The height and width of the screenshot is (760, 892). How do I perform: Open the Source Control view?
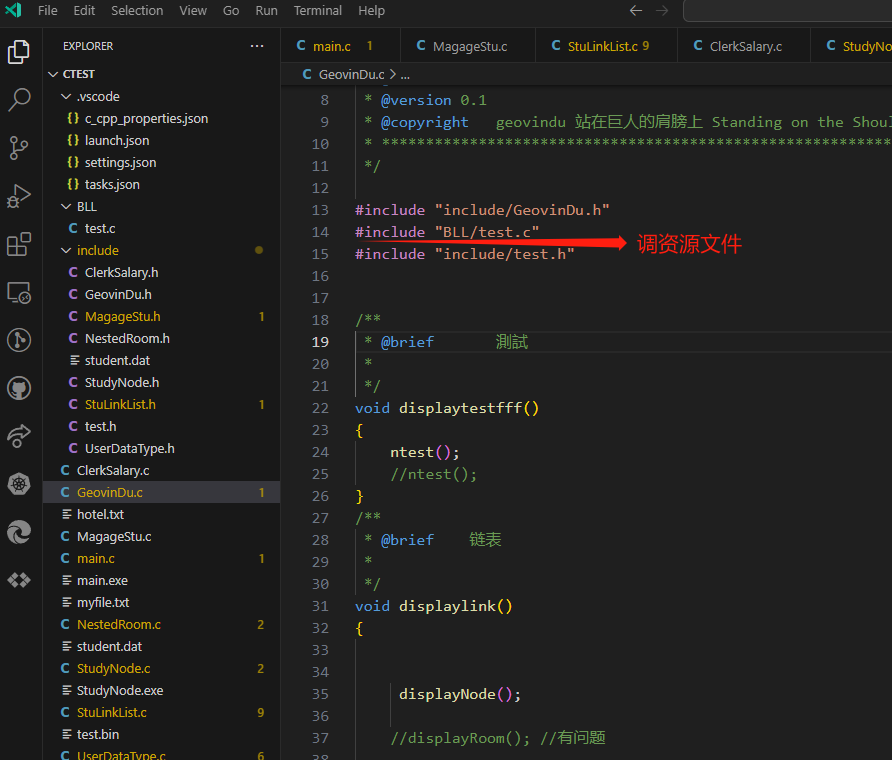(19, 148)
